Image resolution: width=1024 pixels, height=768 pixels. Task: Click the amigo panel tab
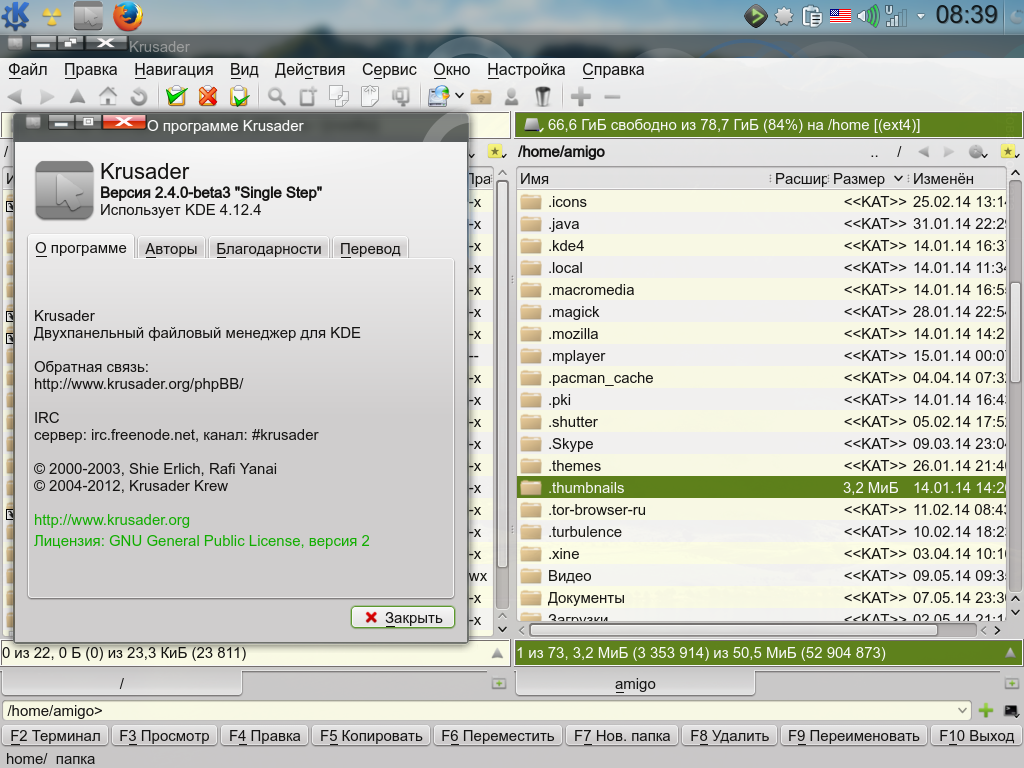point(635,684)
